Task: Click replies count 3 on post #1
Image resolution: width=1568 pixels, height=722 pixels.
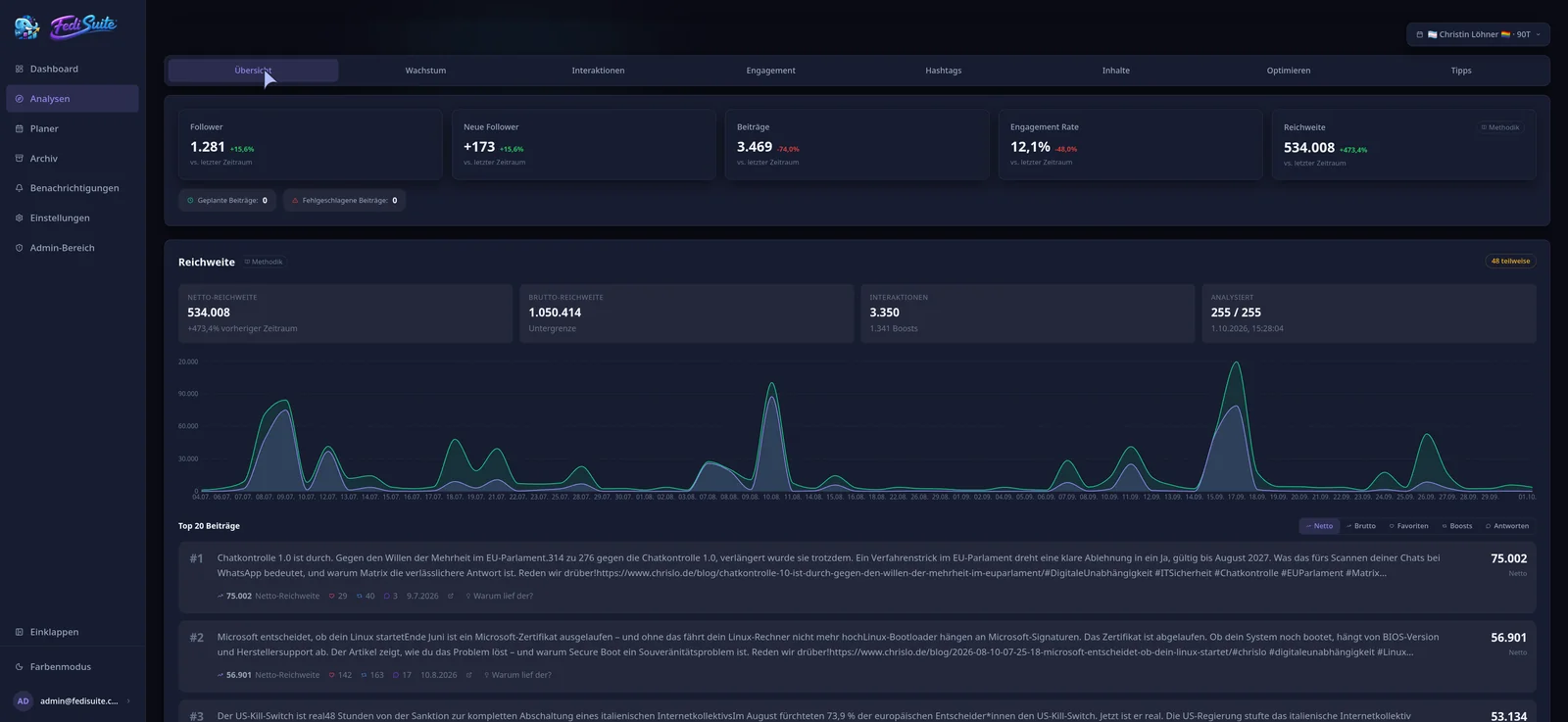Action: 391,596
